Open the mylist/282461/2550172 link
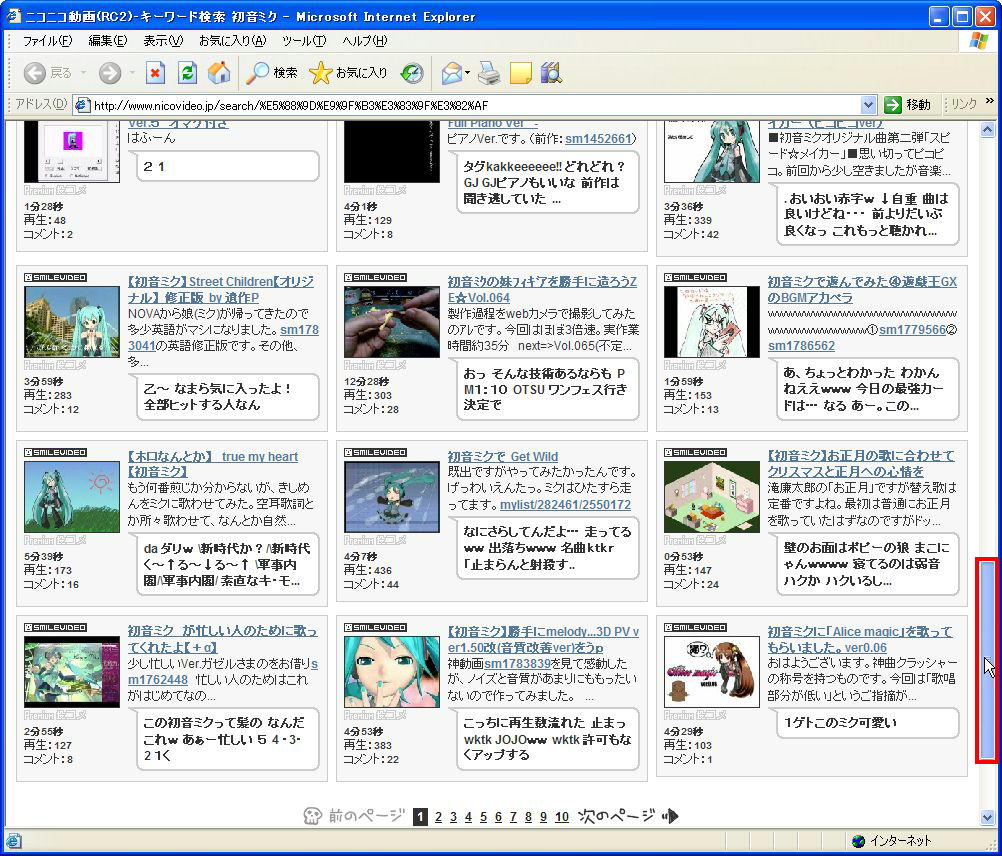Image resolution: width=1002 pixels, height=856 pixels. (x=565, y=505)
